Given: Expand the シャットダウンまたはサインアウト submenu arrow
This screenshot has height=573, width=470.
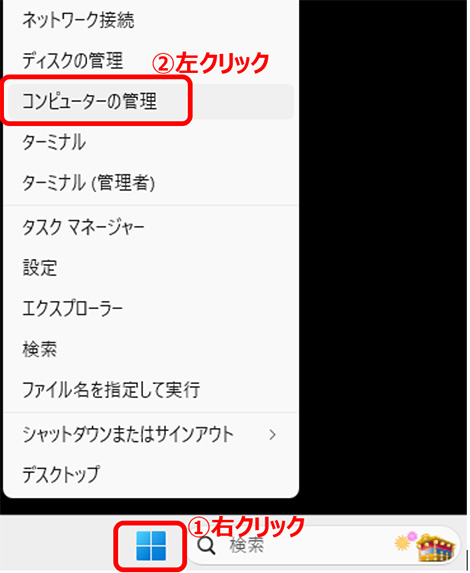Looking at the screenshot, I should click(x=272, y=435).
